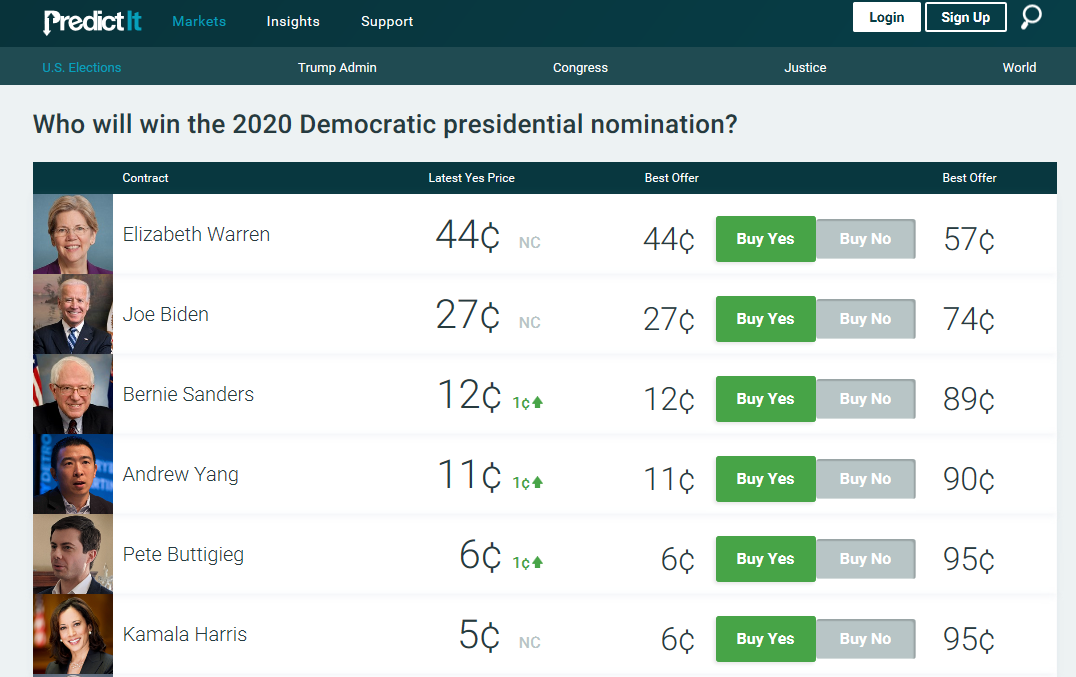Open the Markets menu
The image size is (1076, 677).
(x=199, y=21)
